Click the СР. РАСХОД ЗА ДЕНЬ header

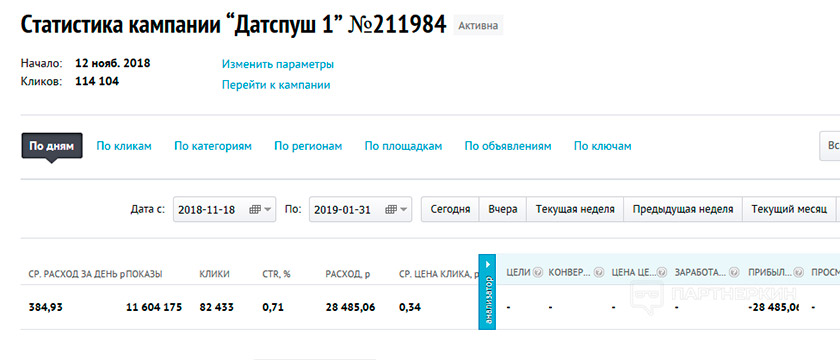tap(77, 274)
